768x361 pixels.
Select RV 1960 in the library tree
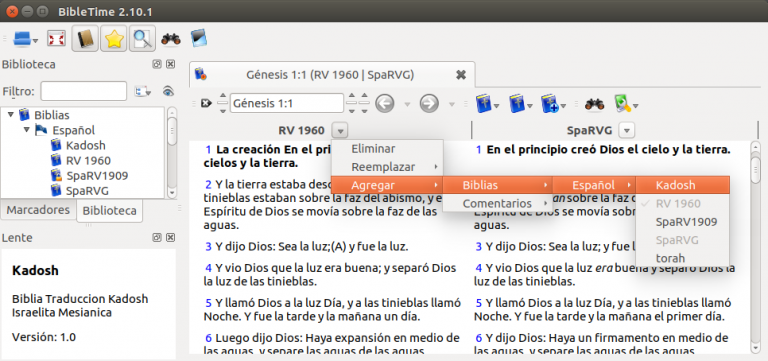tap(88, 161)
